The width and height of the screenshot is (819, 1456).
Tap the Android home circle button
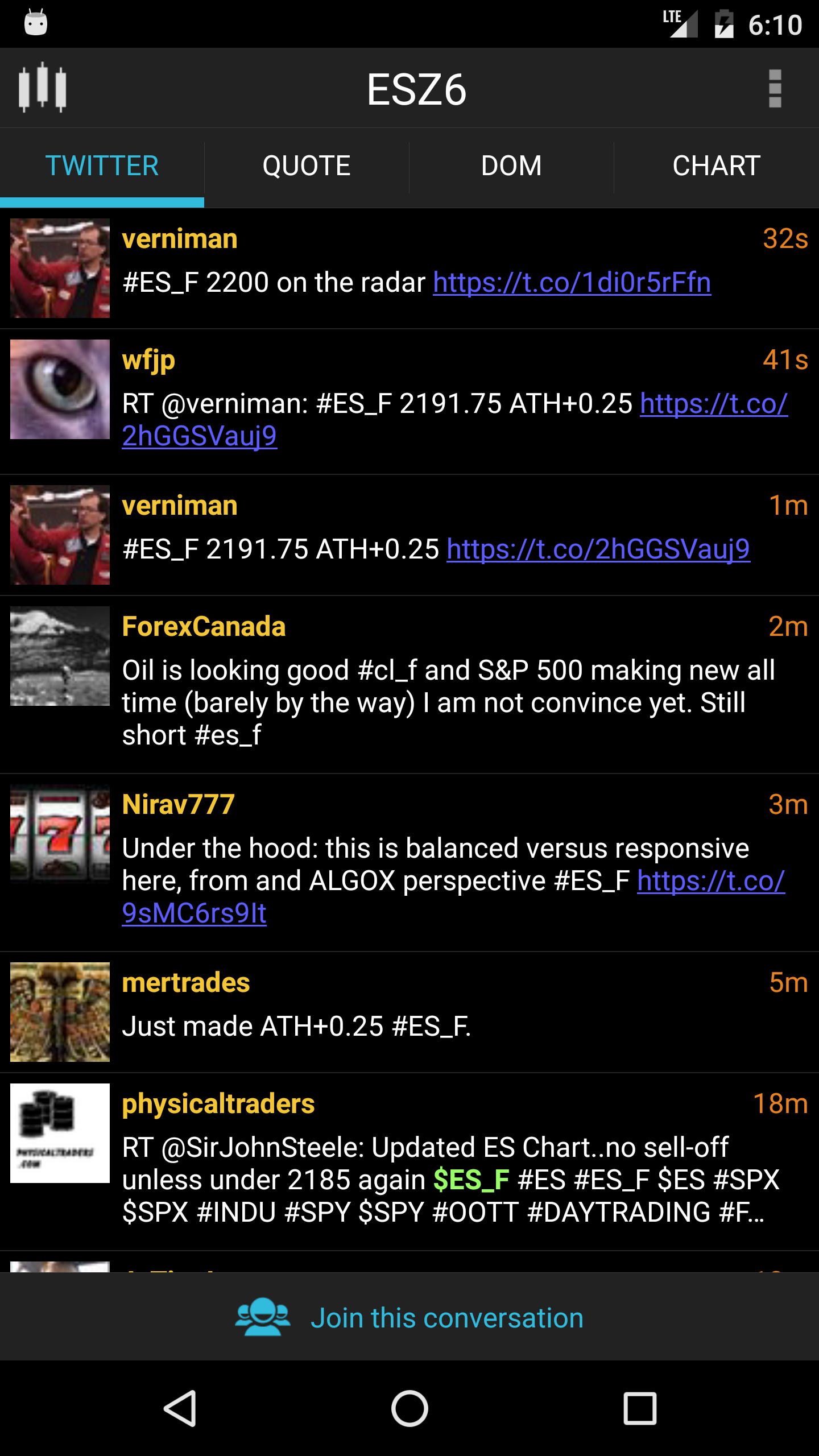click(409, 1408)
